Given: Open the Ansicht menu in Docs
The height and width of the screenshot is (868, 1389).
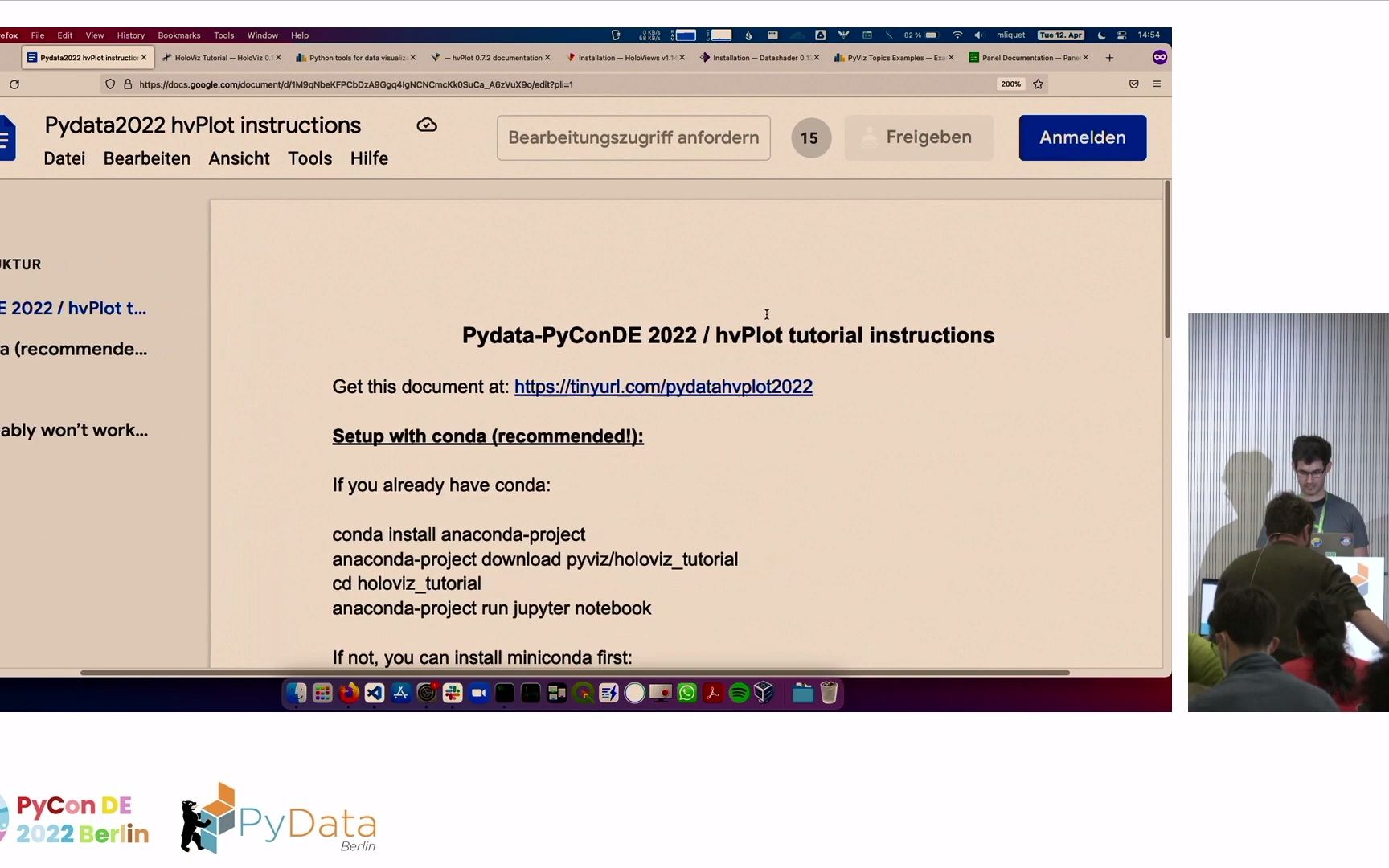Looking at the screenshot, I should [240, 158].
